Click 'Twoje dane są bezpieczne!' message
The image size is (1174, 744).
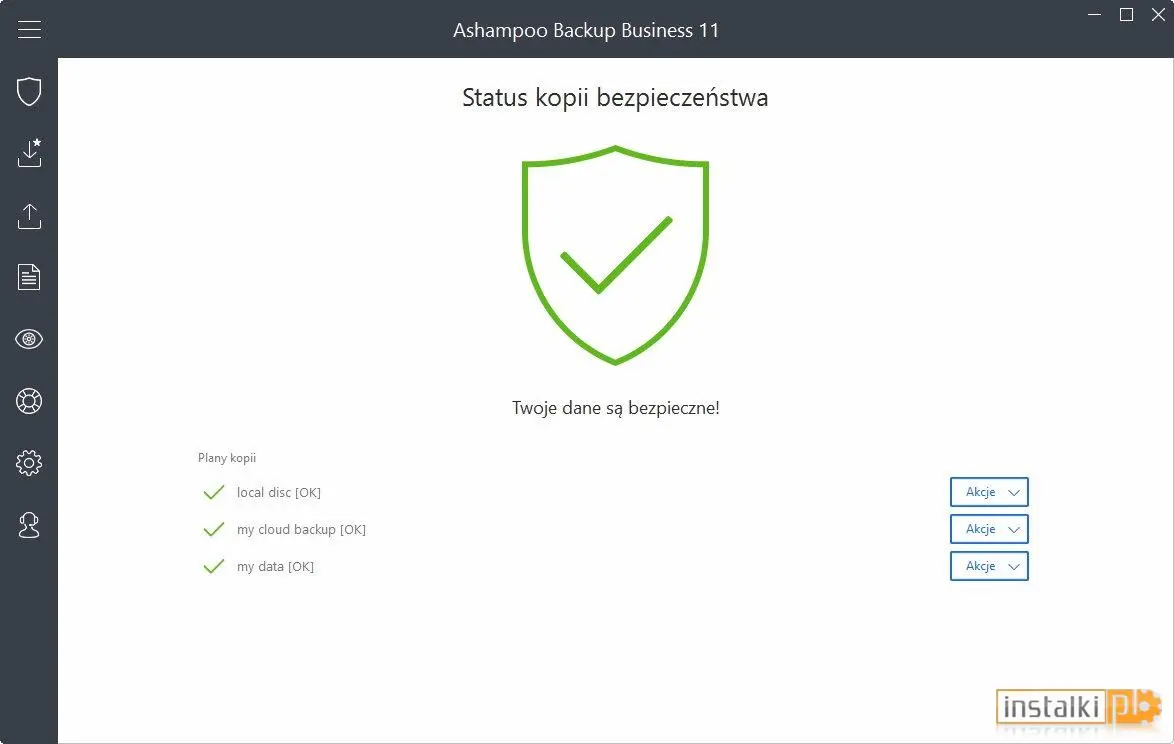[x=615, y=408]
